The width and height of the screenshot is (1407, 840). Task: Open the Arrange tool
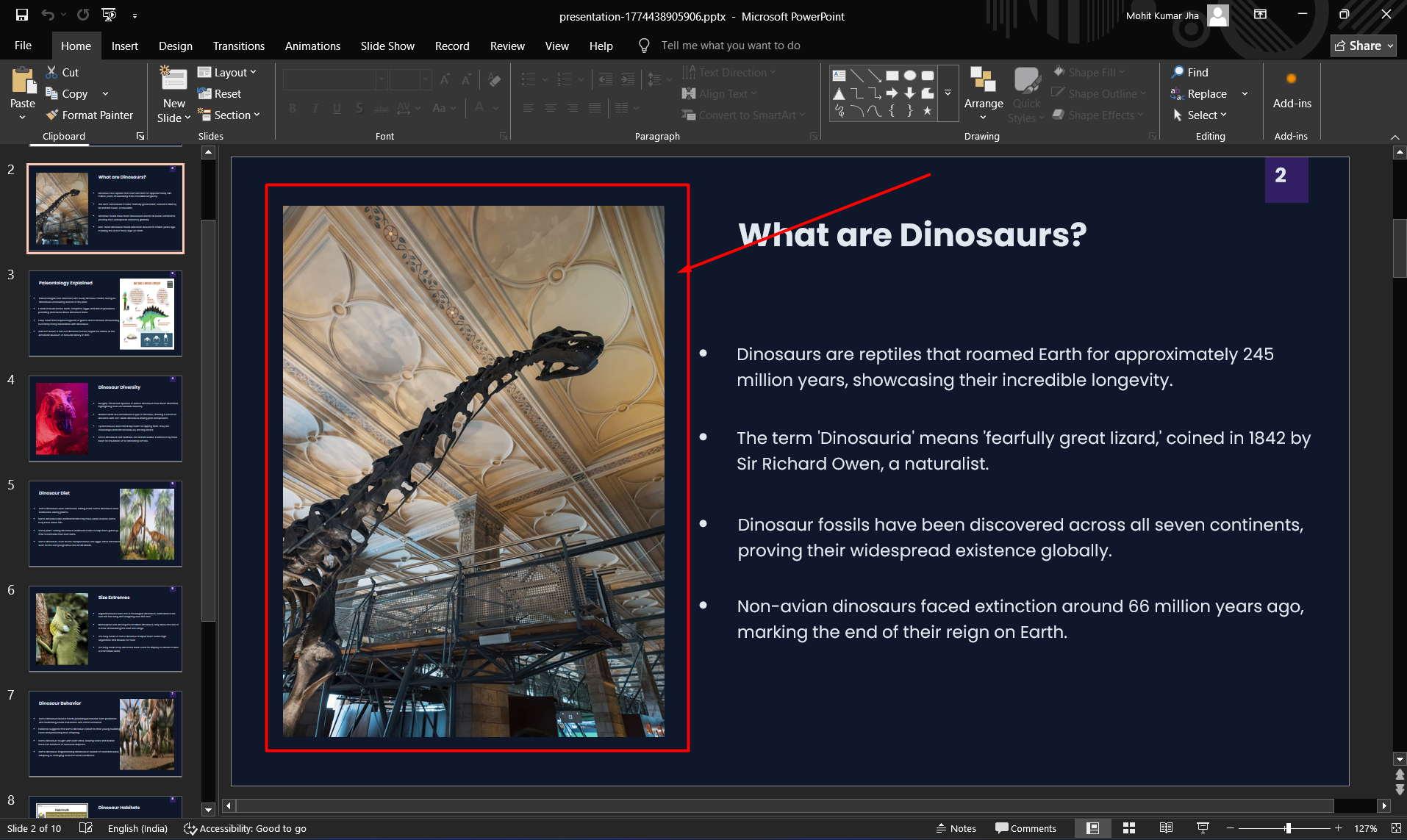click(983, 94)
